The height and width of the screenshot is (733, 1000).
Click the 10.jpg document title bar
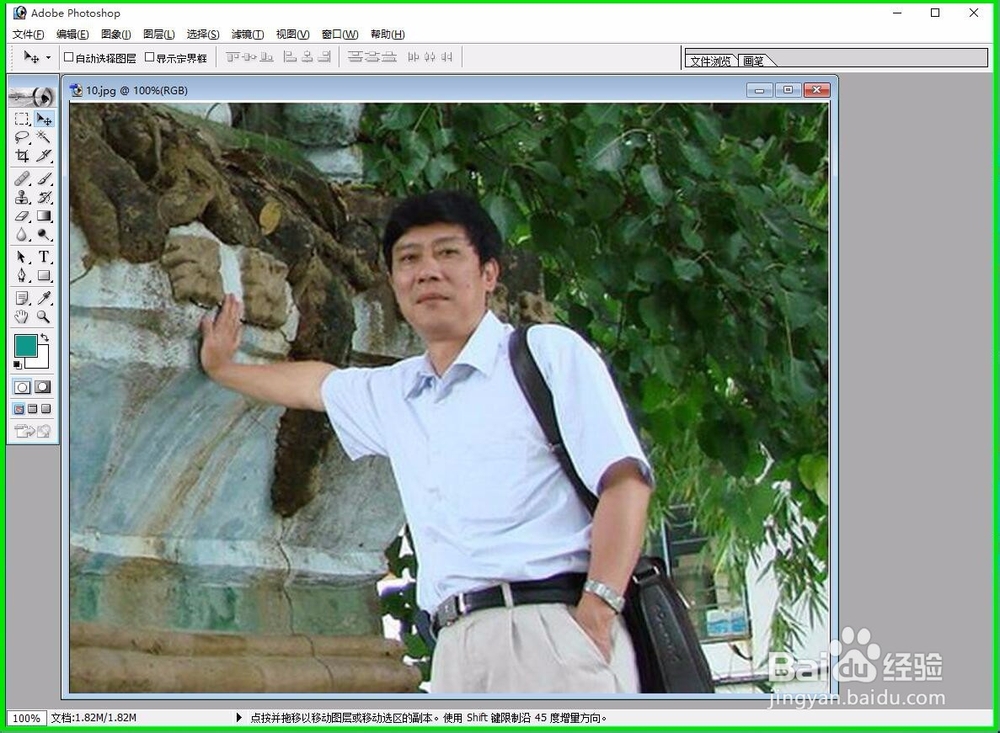click(450, 90)
